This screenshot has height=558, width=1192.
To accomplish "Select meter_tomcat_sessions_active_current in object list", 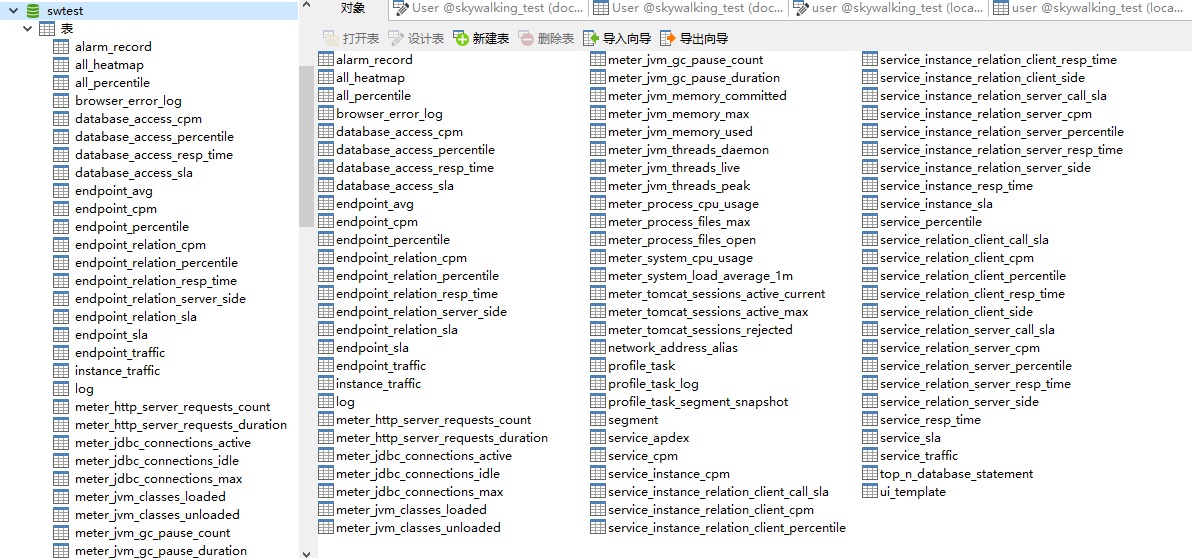I will tap(716, 293).
